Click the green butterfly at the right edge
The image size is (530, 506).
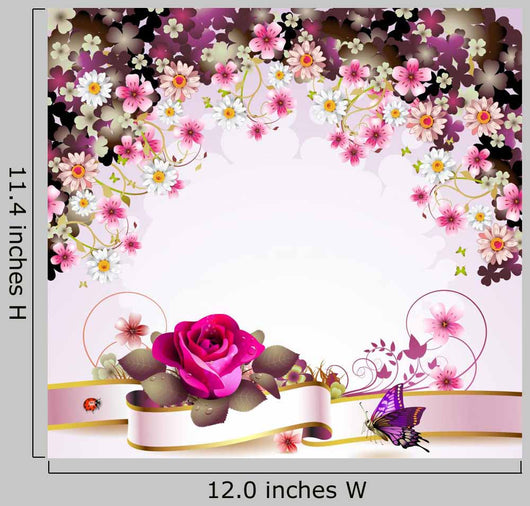461,270
